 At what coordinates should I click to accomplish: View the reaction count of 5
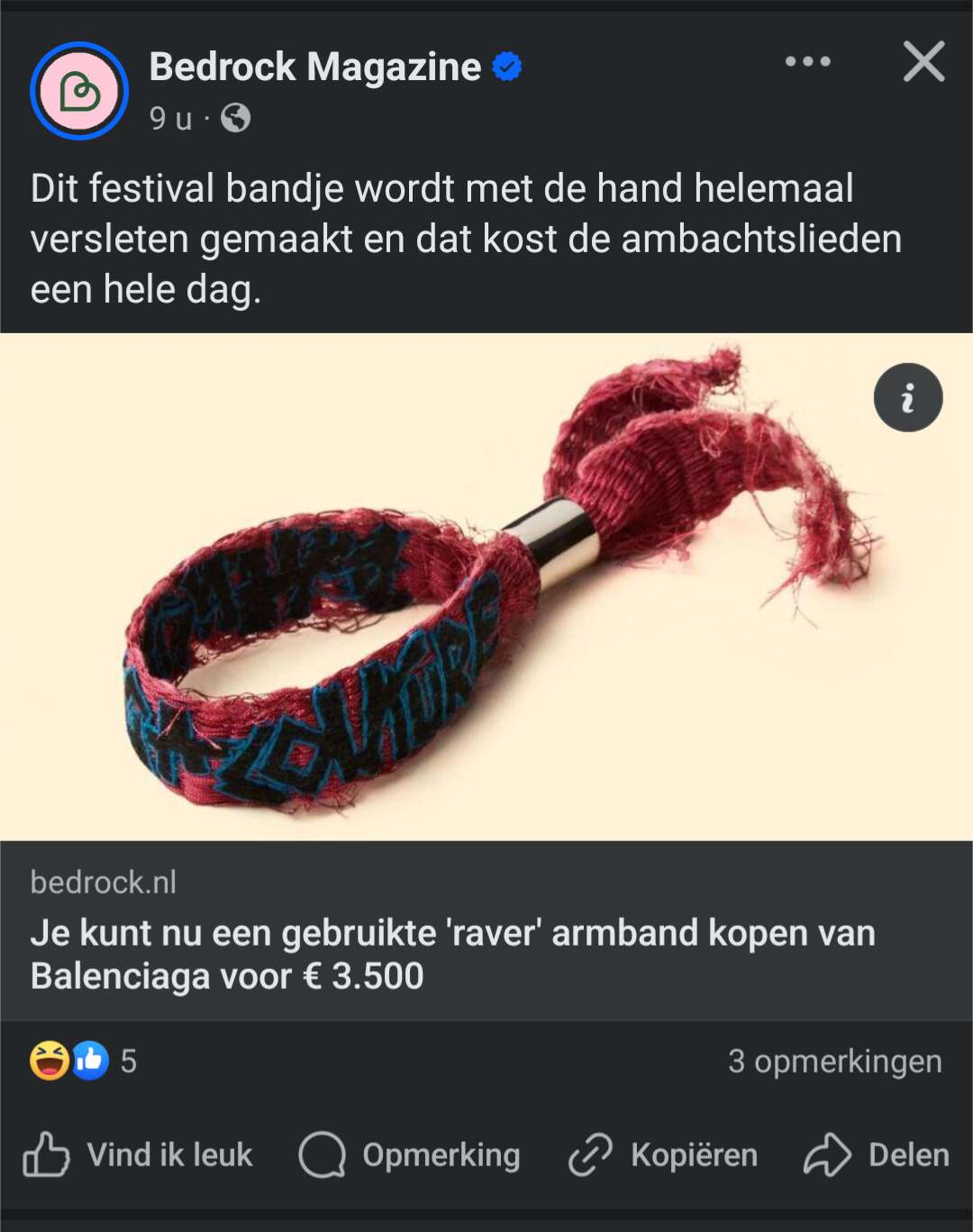(129, 1061)
